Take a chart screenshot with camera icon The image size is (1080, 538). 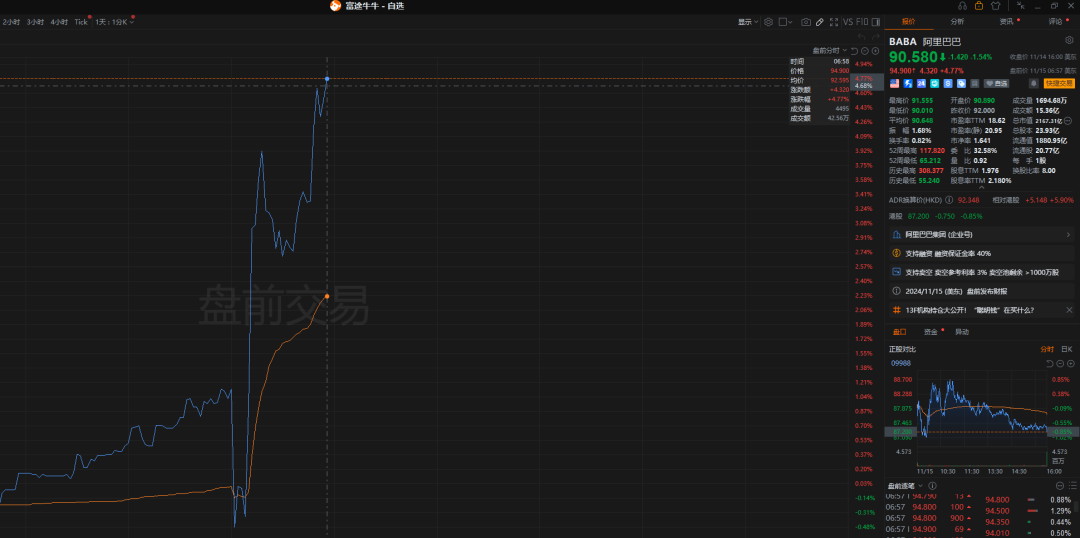tap(806, 22)
